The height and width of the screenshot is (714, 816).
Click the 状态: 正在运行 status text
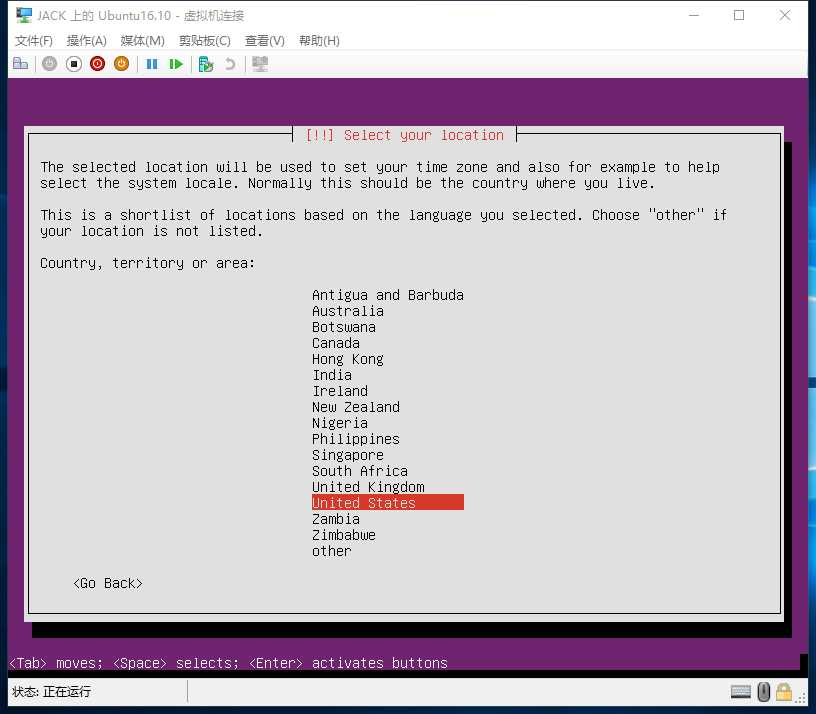click(52, 692)
